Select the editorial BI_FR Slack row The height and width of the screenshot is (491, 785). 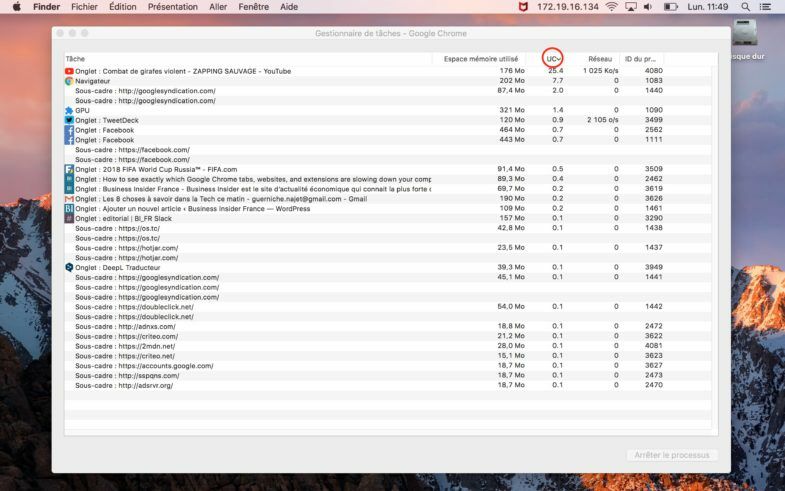point(388,219)
